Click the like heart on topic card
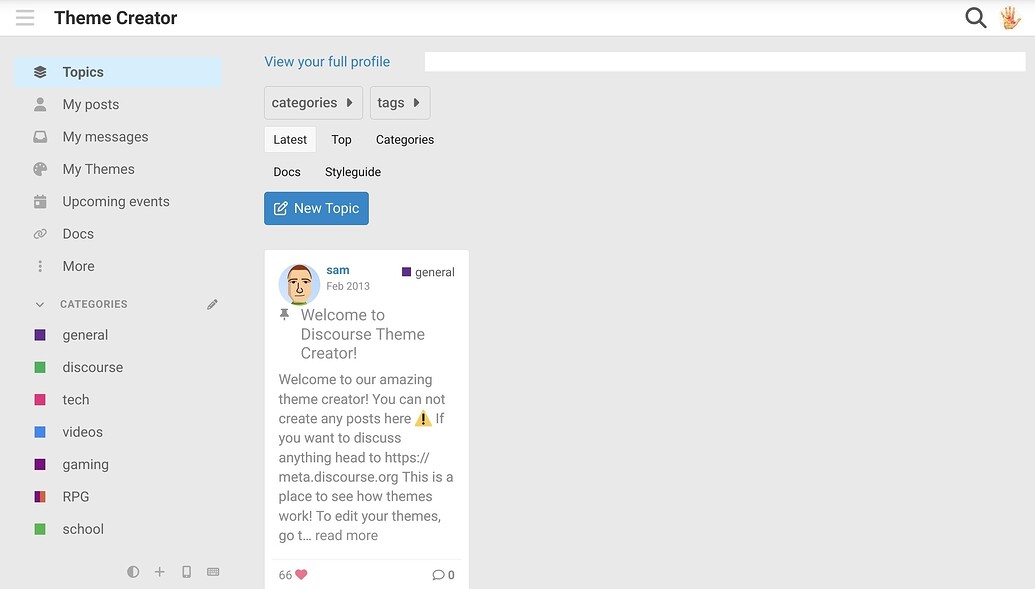Viewport: 1035px width, 589px height. coord(301,575)
